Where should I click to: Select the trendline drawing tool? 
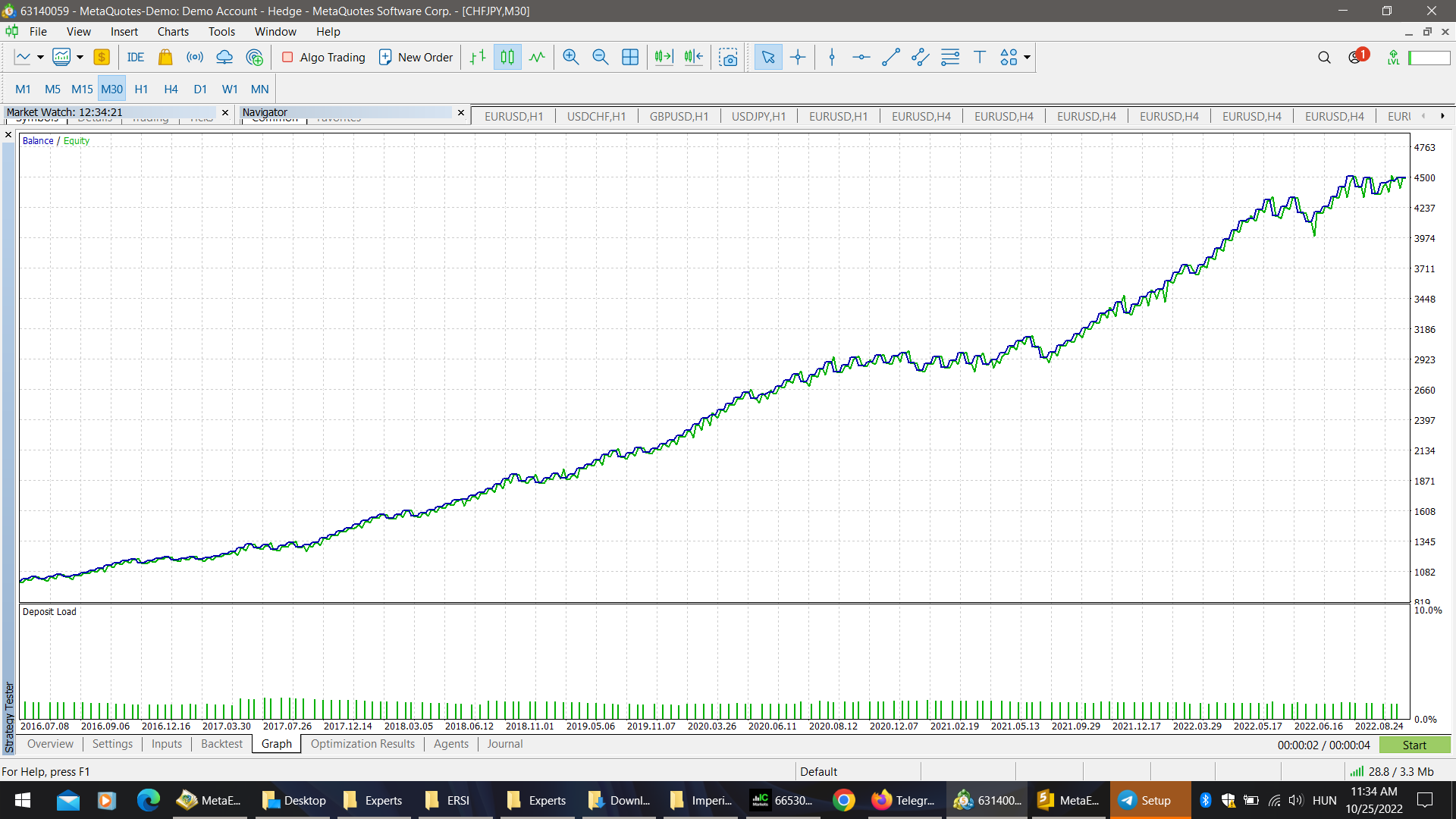pos(891,57)
